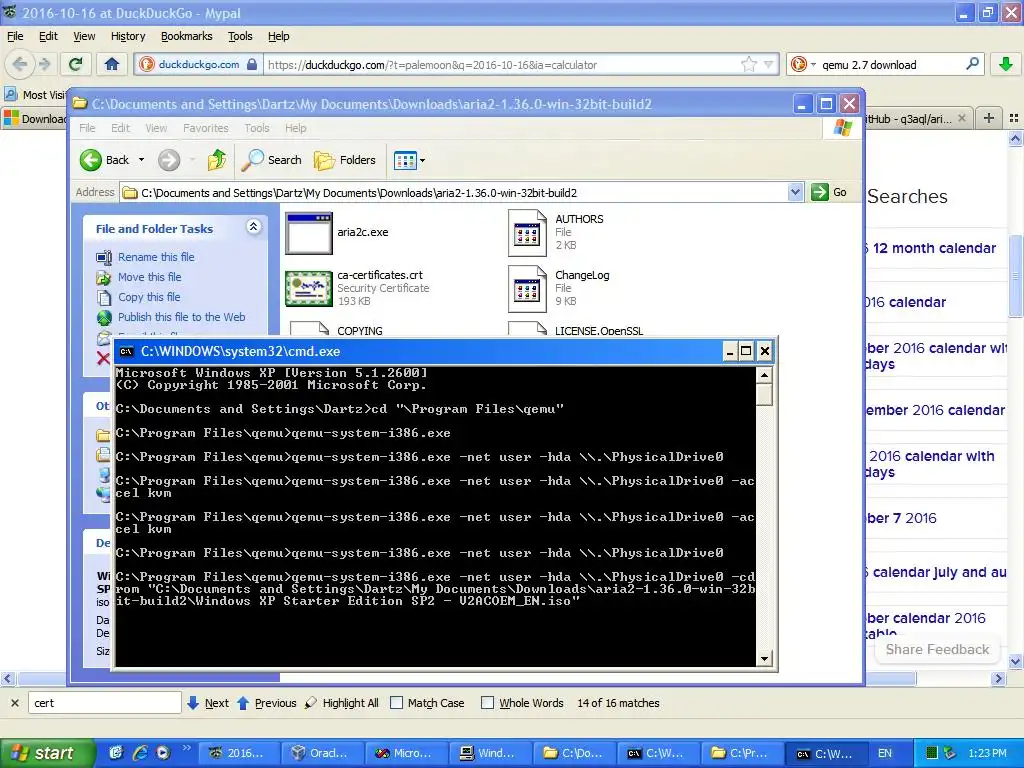Click the padlock site identity icon
This screenshot has height=768, width=1024.
pyautogui.click(x=252, y=64)
